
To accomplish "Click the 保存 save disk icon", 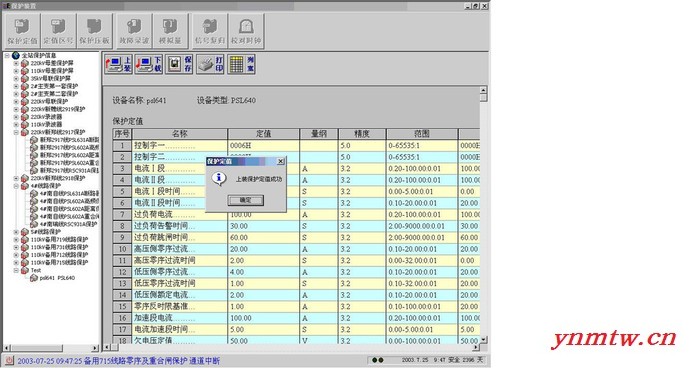I will [179, 64].
